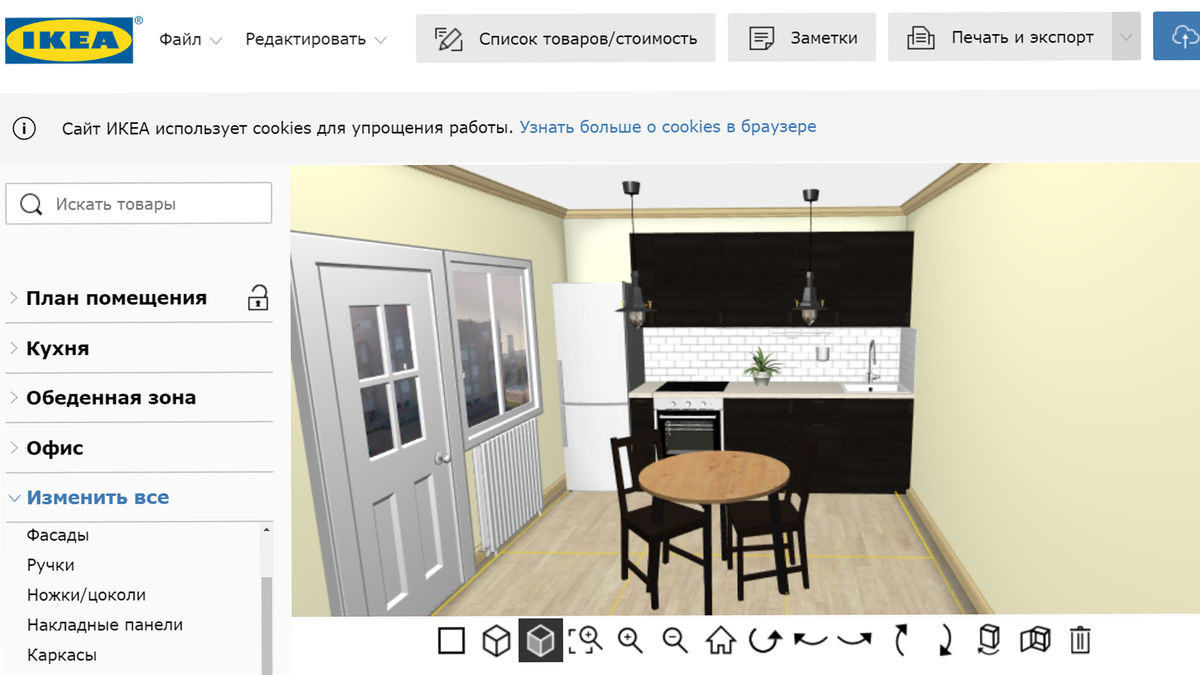The height and width of the screenshot is (675, 1200).
Task: Follow the Узнать больше о cookies в браузере link
Action: 668,127
